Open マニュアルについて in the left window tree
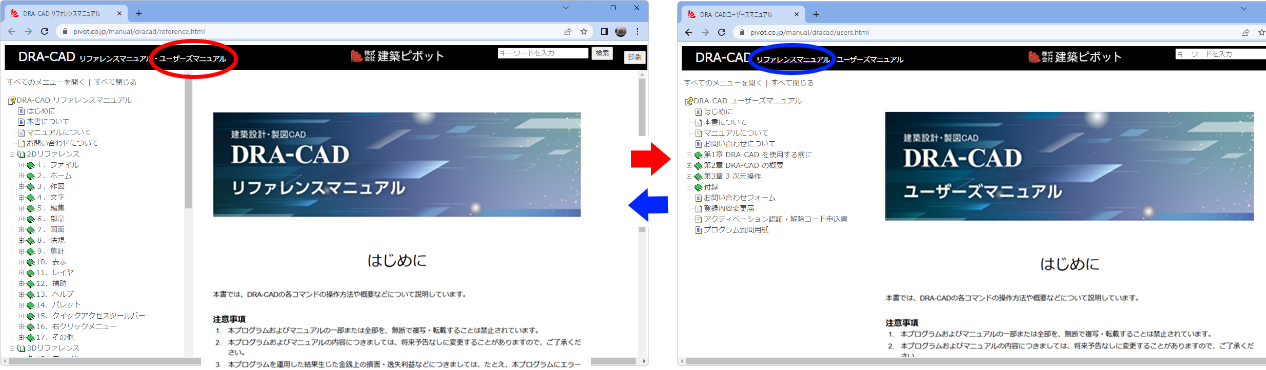Screen dimensions: 1266x370 [x=59, y=132]
